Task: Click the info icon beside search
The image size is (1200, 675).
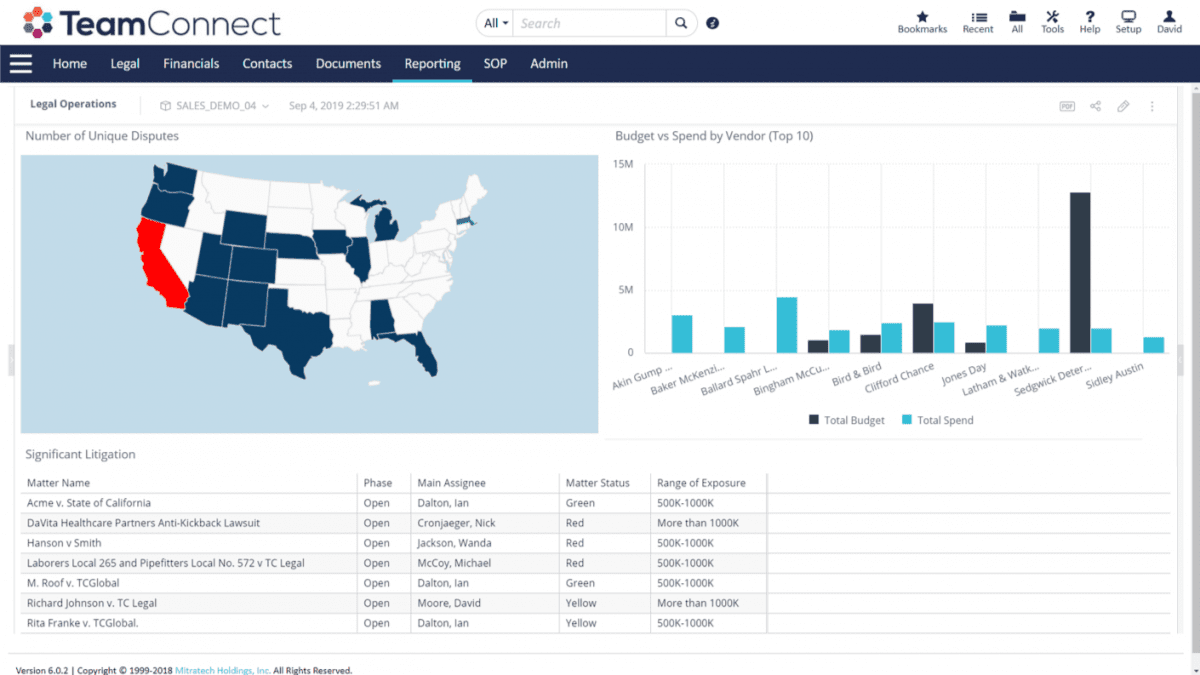Action: tap(712, 23)
